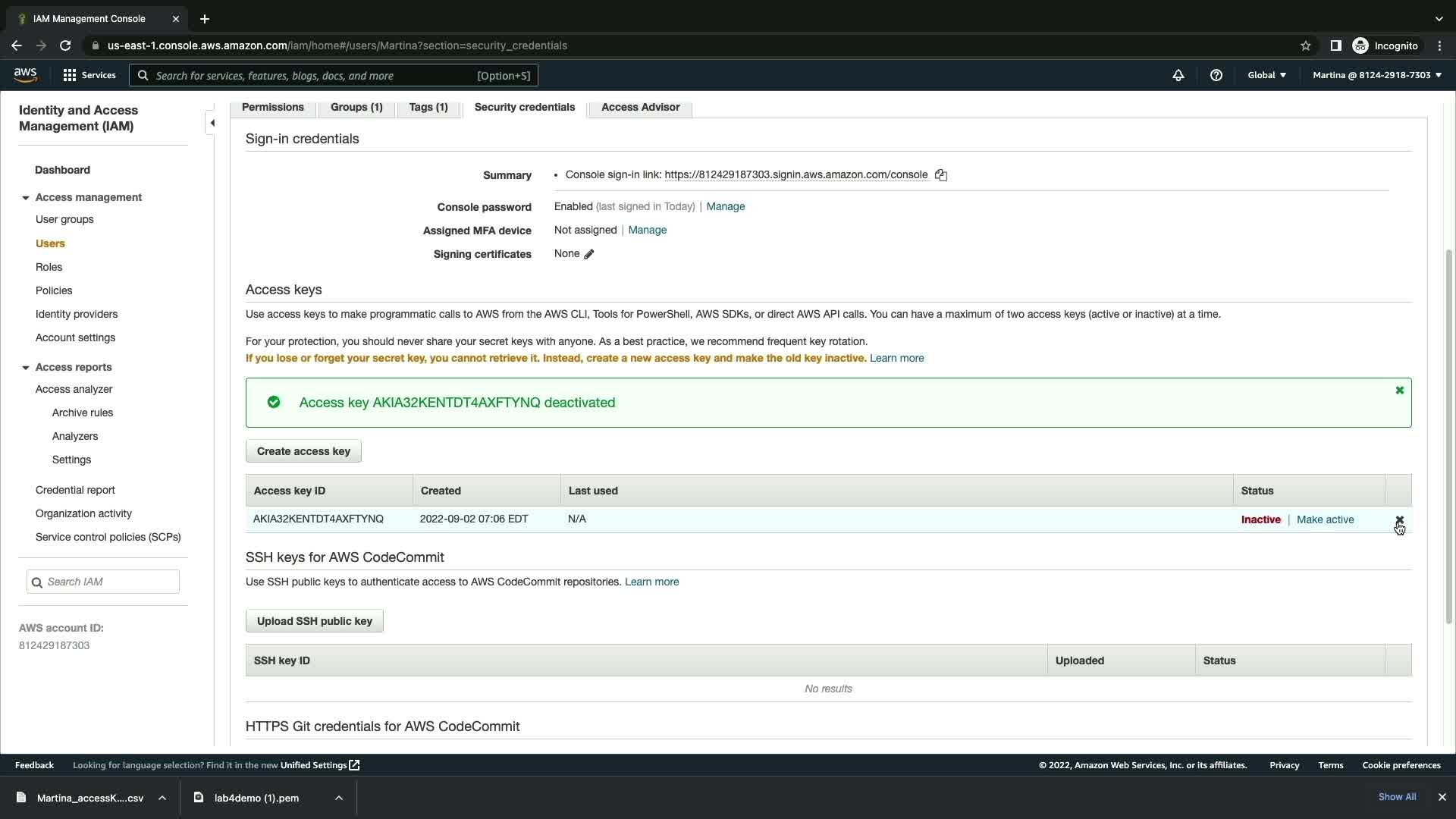Open the Global region dropdown
Viewport: 1456px width, 819px height.
(x=1266, y=75)
